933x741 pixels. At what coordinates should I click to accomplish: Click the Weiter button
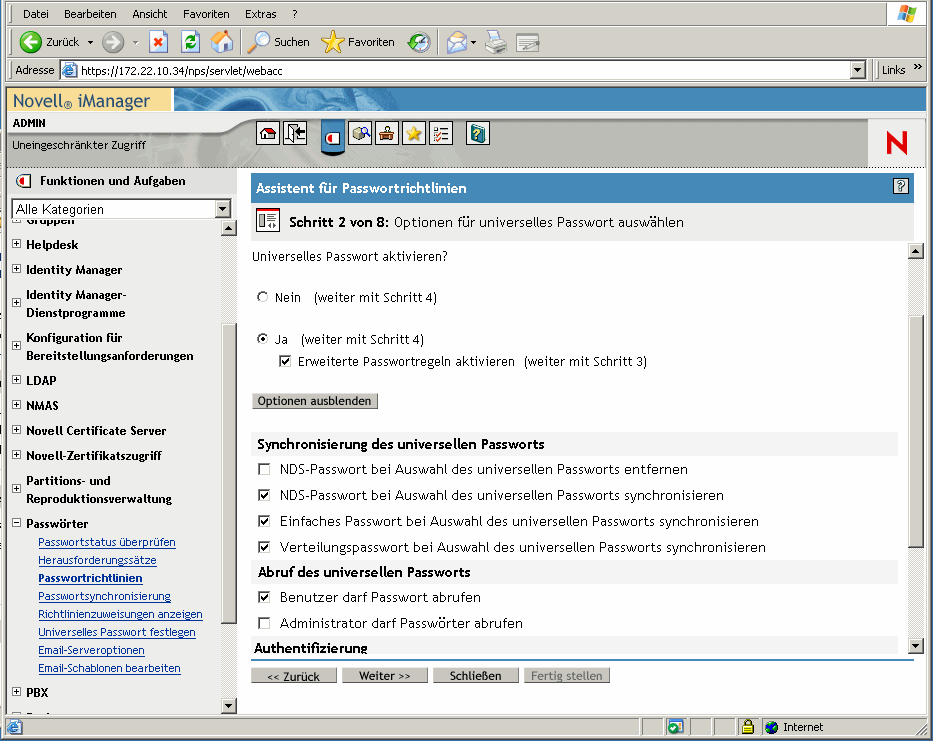click(x=384, y=675)
